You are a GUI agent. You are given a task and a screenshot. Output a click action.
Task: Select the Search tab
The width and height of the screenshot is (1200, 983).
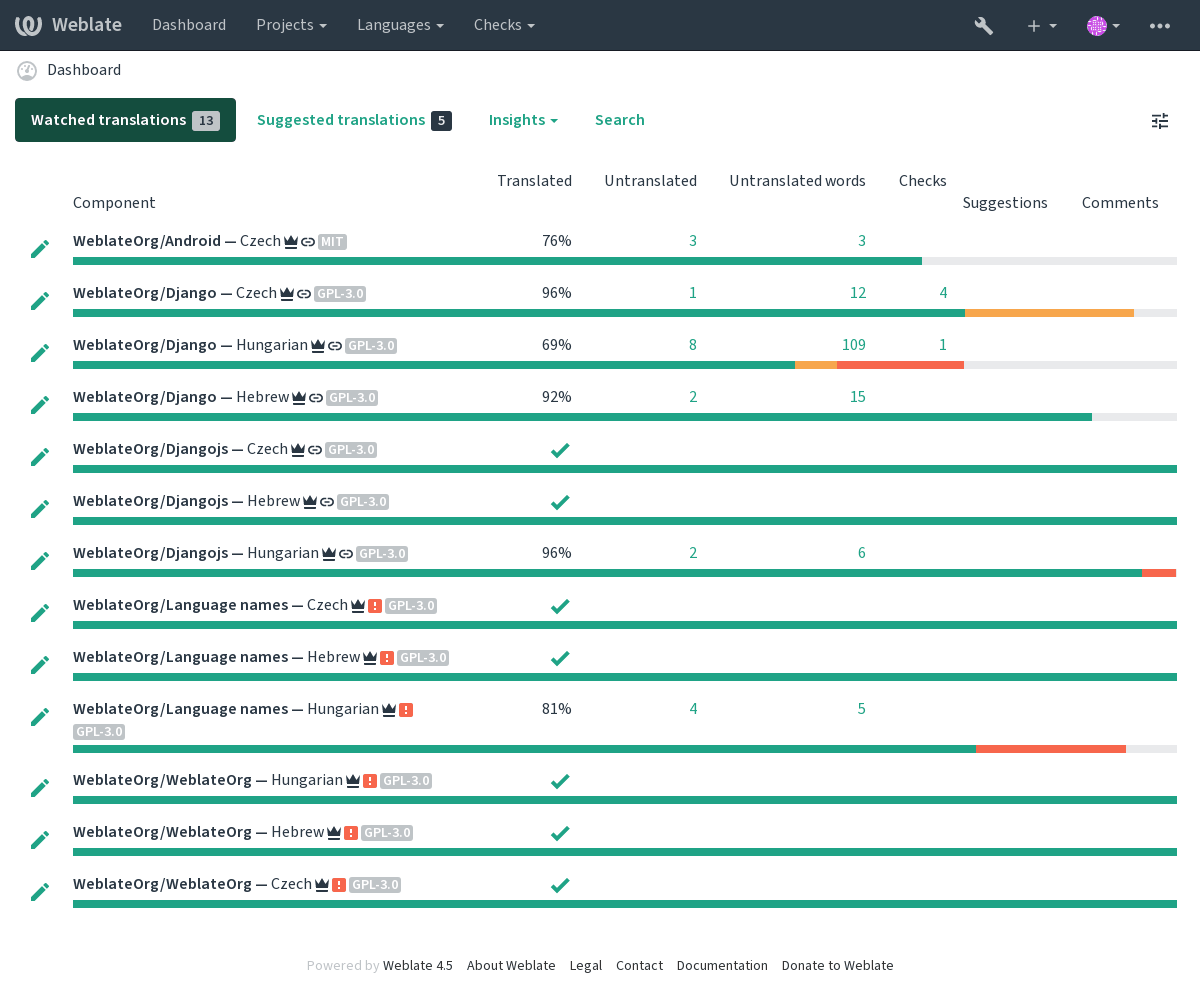click(620, 120)
